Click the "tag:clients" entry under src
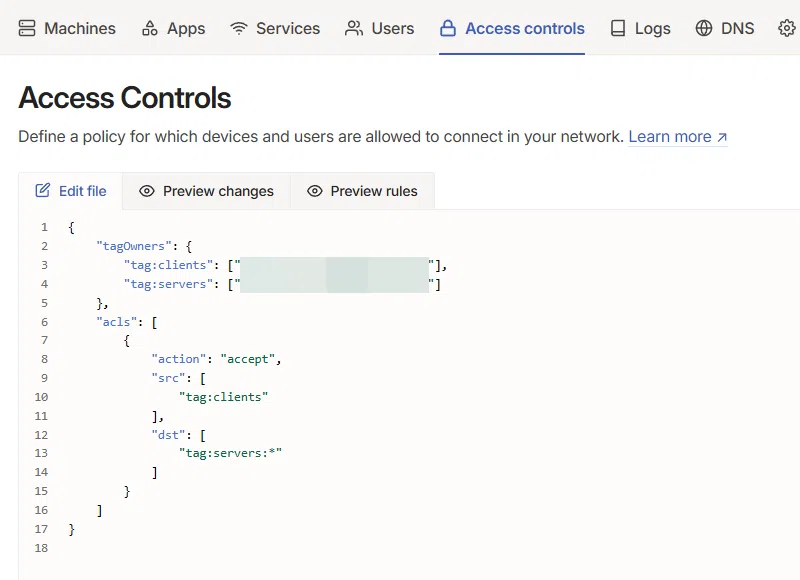Viewport: 800px width, 580px height. pos(224,397)
